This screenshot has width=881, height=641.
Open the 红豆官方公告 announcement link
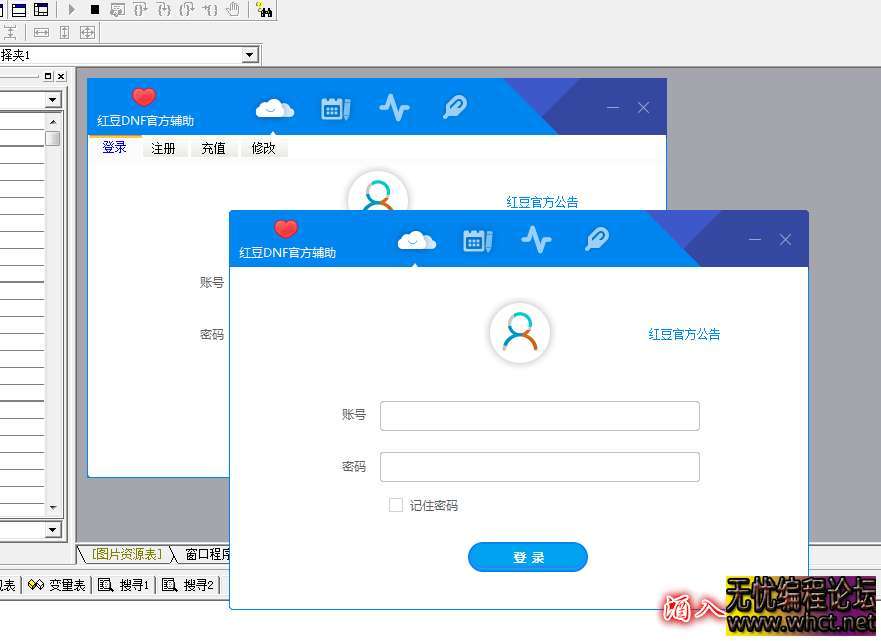[x=684, y=334]
